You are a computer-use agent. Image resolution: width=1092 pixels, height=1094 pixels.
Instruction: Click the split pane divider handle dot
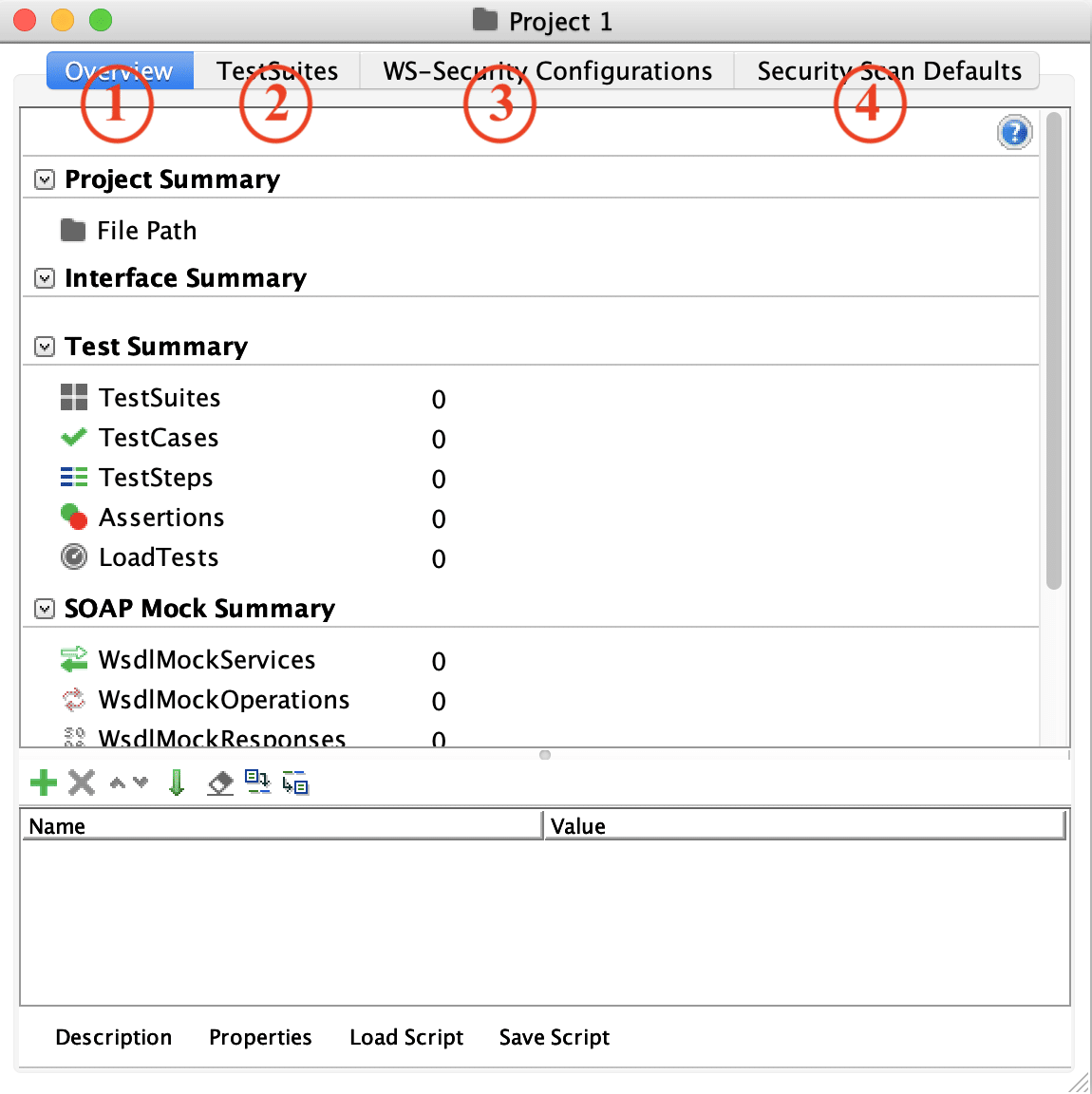pos(545,755)
